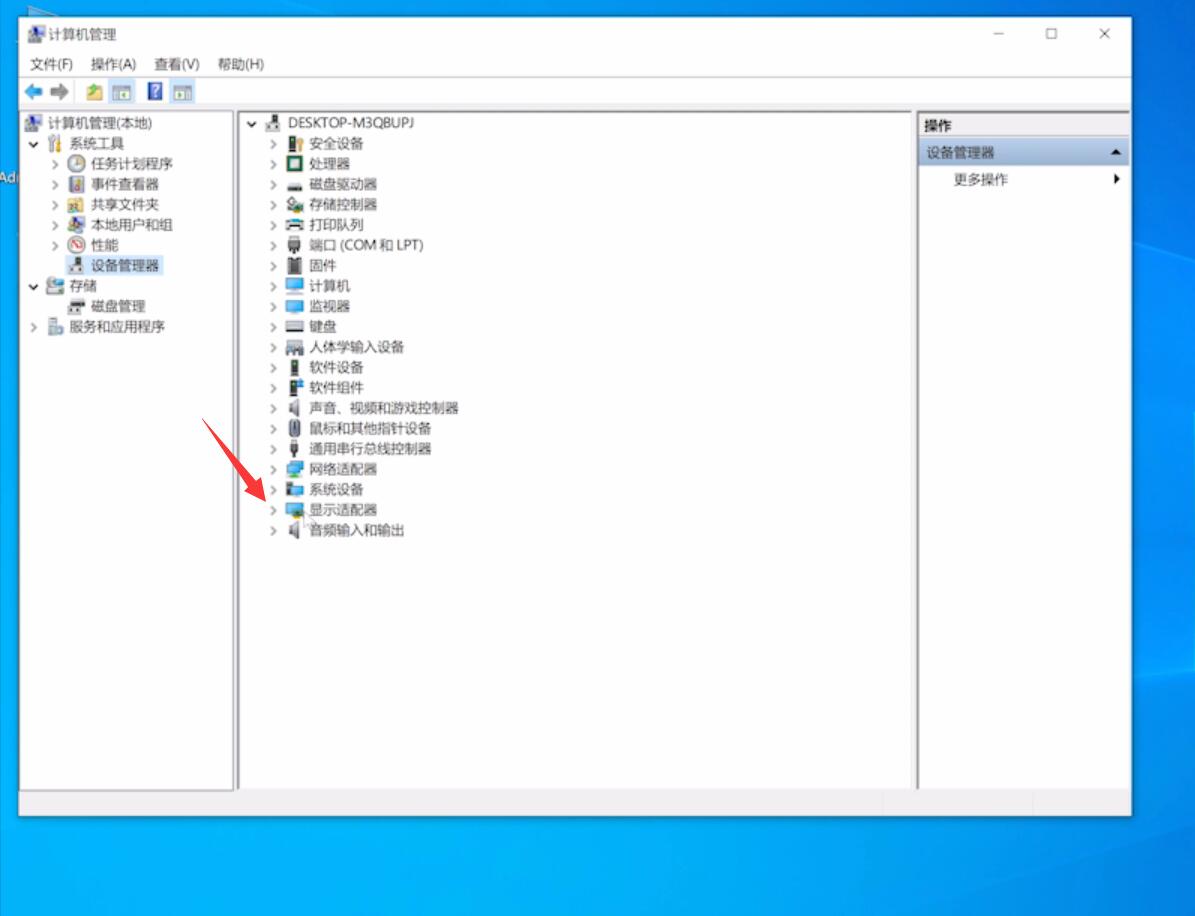This screenshot has width=1195, height=916.
Task: Click the 固件 firmware icon
Action: click(x=295, y=265)
